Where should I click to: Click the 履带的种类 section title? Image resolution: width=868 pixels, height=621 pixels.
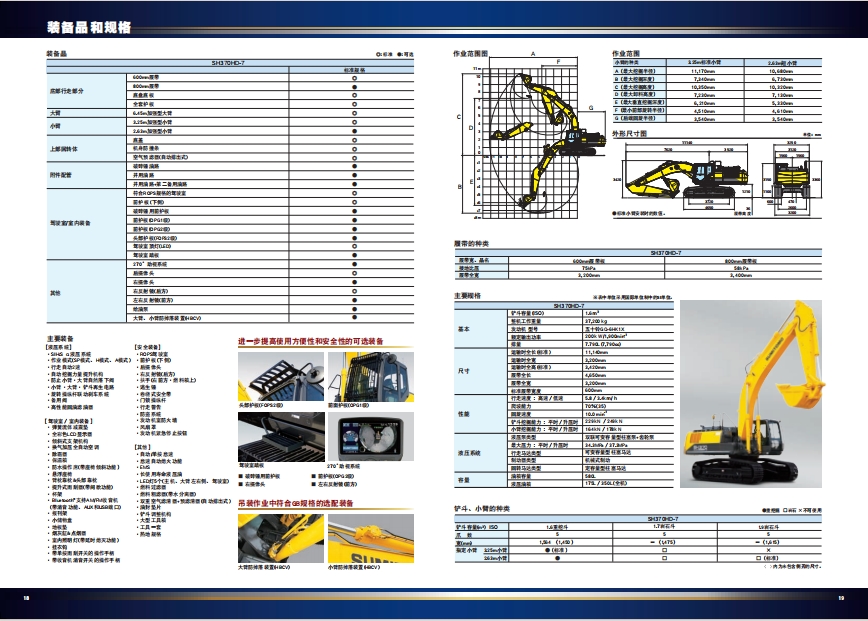(471, 244)
